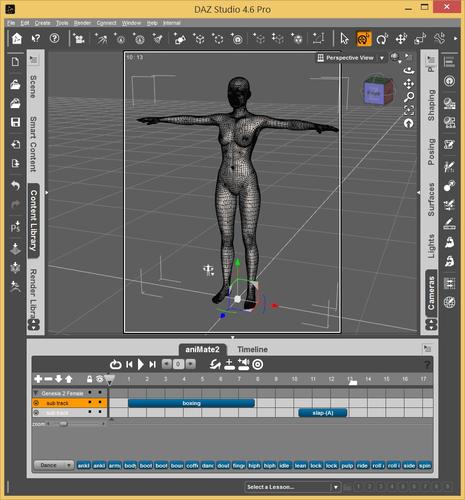Collapse the bottom pane with the arrow handle
The width and height of the screenshot is (465, 500).
coord(233,337)
